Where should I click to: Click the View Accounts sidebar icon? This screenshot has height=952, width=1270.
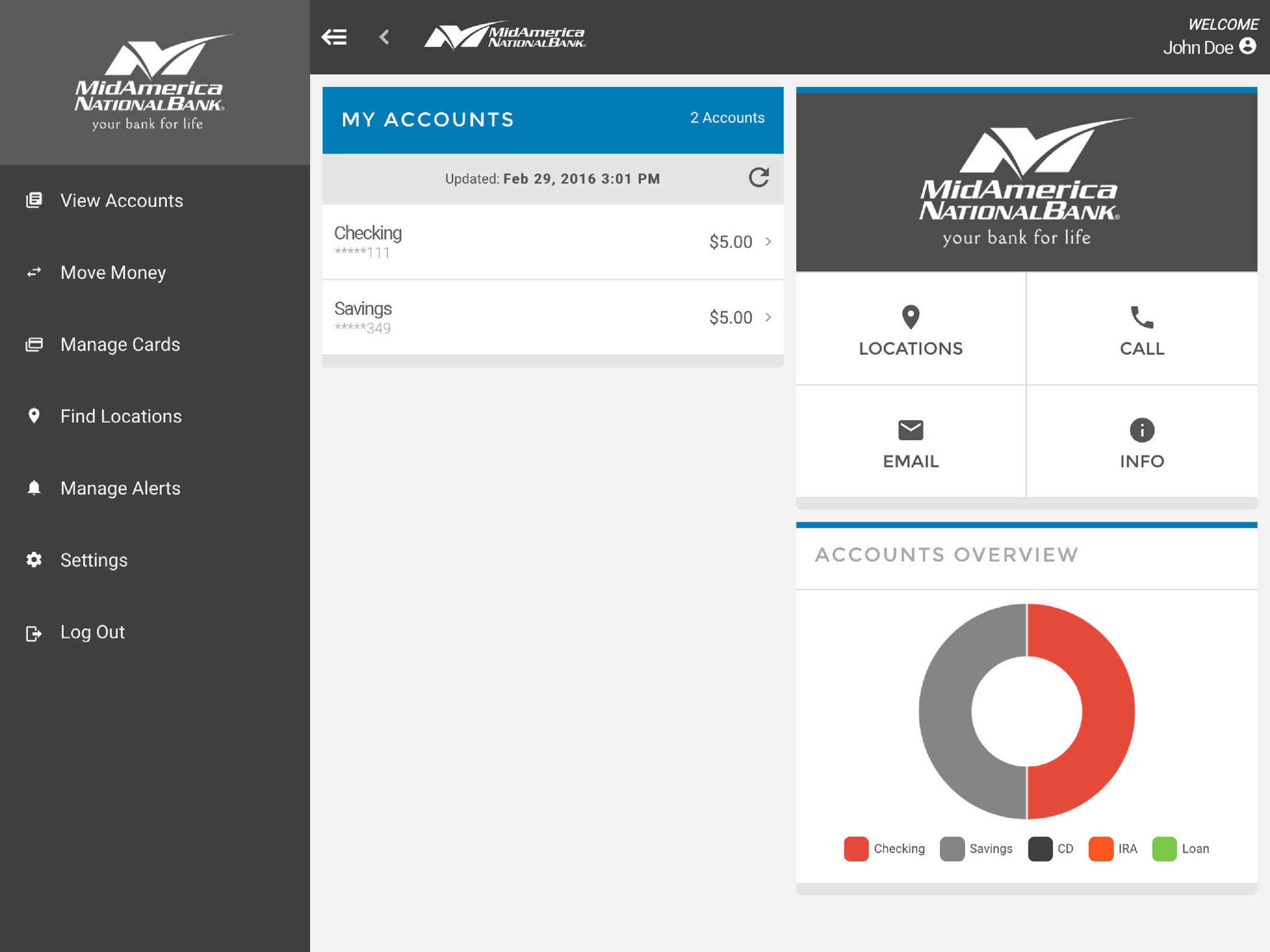pos(34,200)
